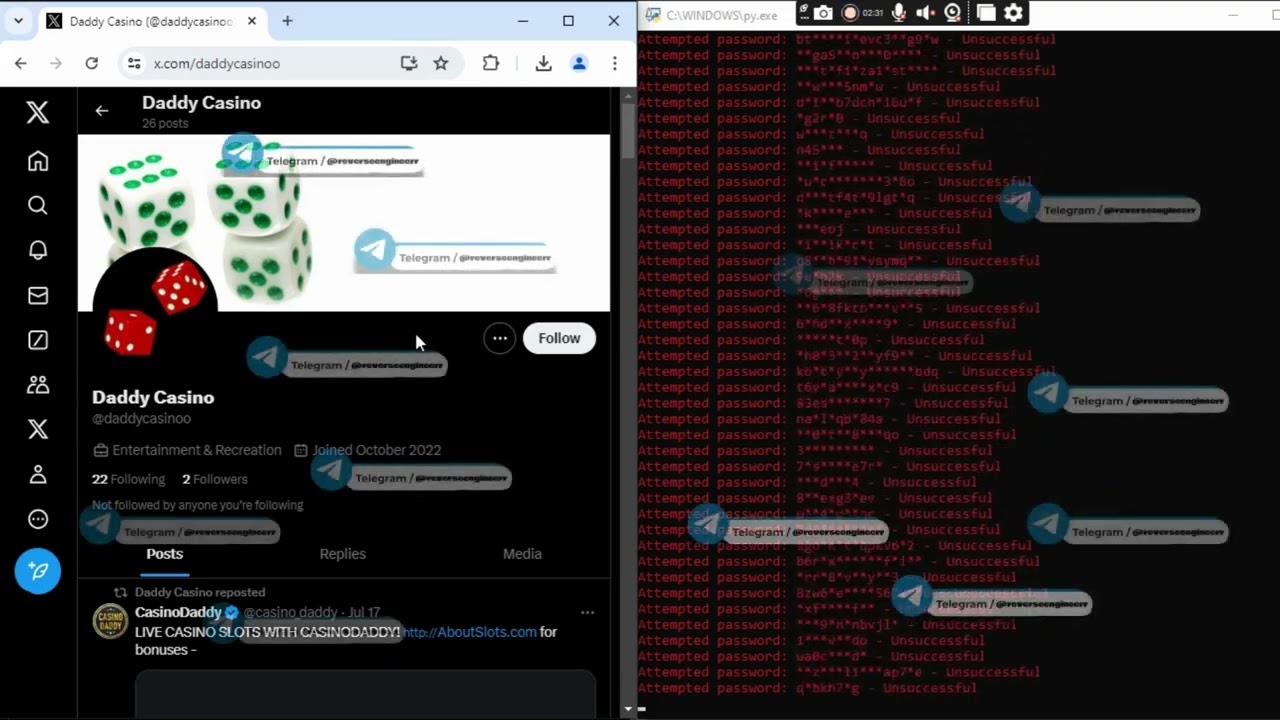
Task: Open the AboutSlots.com link
Action: click(x=470, y=632)
